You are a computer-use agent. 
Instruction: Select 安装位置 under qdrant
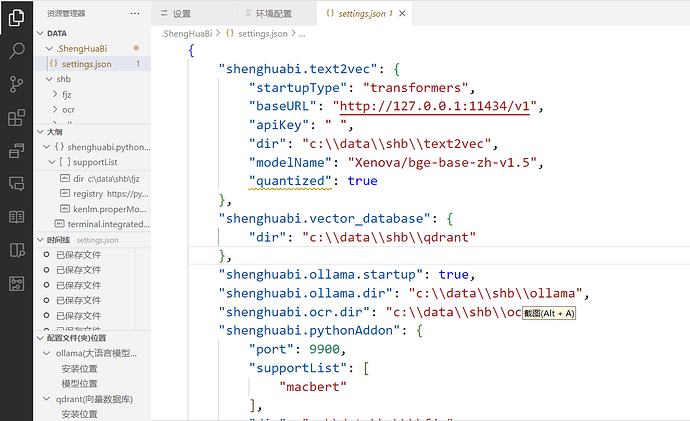(x=80, y=414)
